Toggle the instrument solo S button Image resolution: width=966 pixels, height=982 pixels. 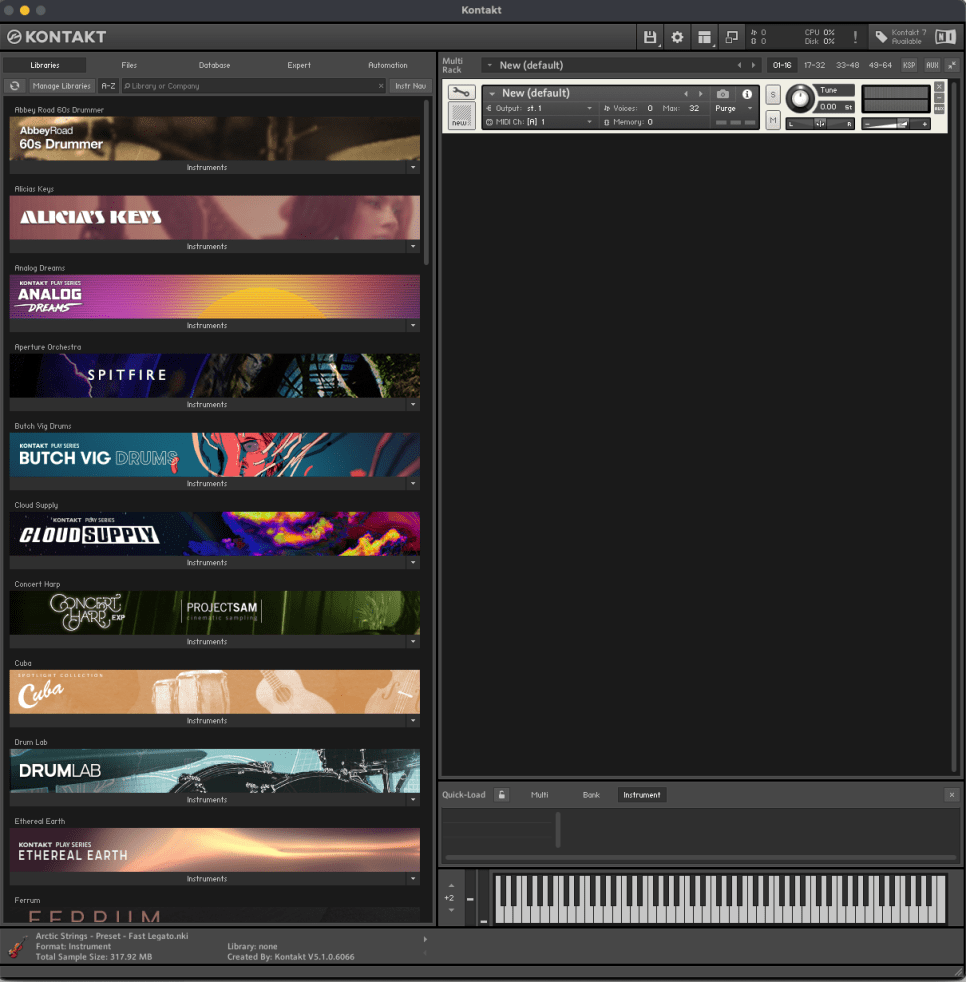[x=773, y=95]
